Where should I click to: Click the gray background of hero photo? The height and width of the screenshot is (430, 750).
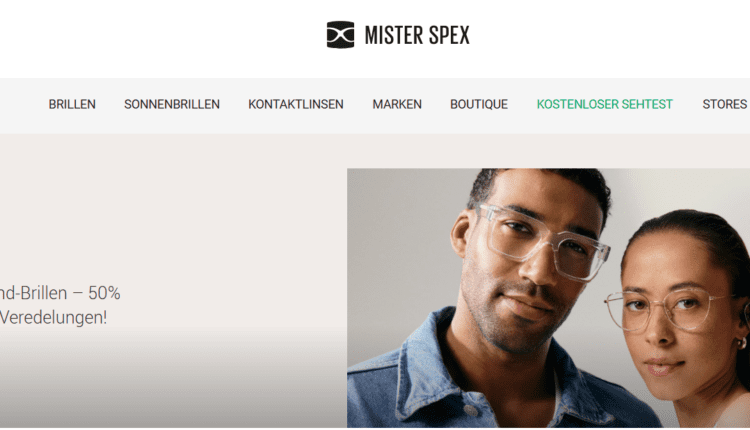(x=397, y=239)
